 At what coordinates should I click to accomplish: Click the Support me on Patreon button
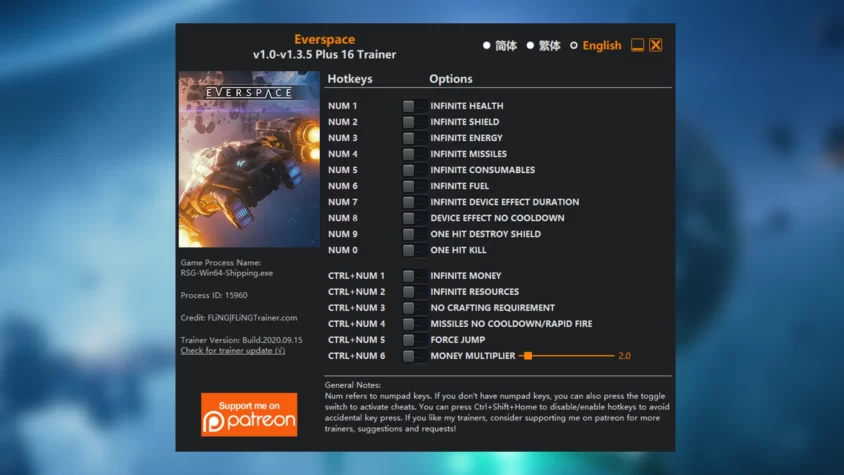249,414
